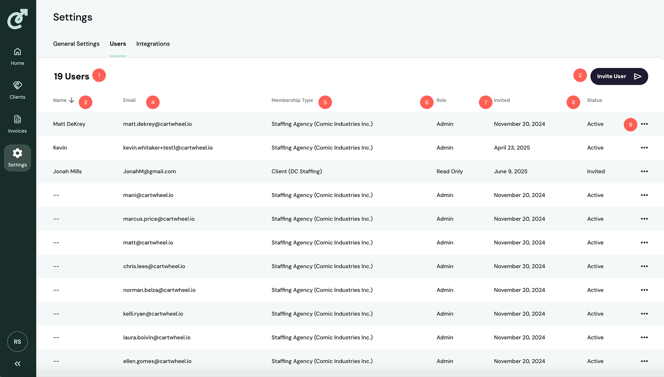Image resolution: width=664 pixels, height=377 pixels.
Task: Select the Settings gear icon
Action: [x=17, y=153]
